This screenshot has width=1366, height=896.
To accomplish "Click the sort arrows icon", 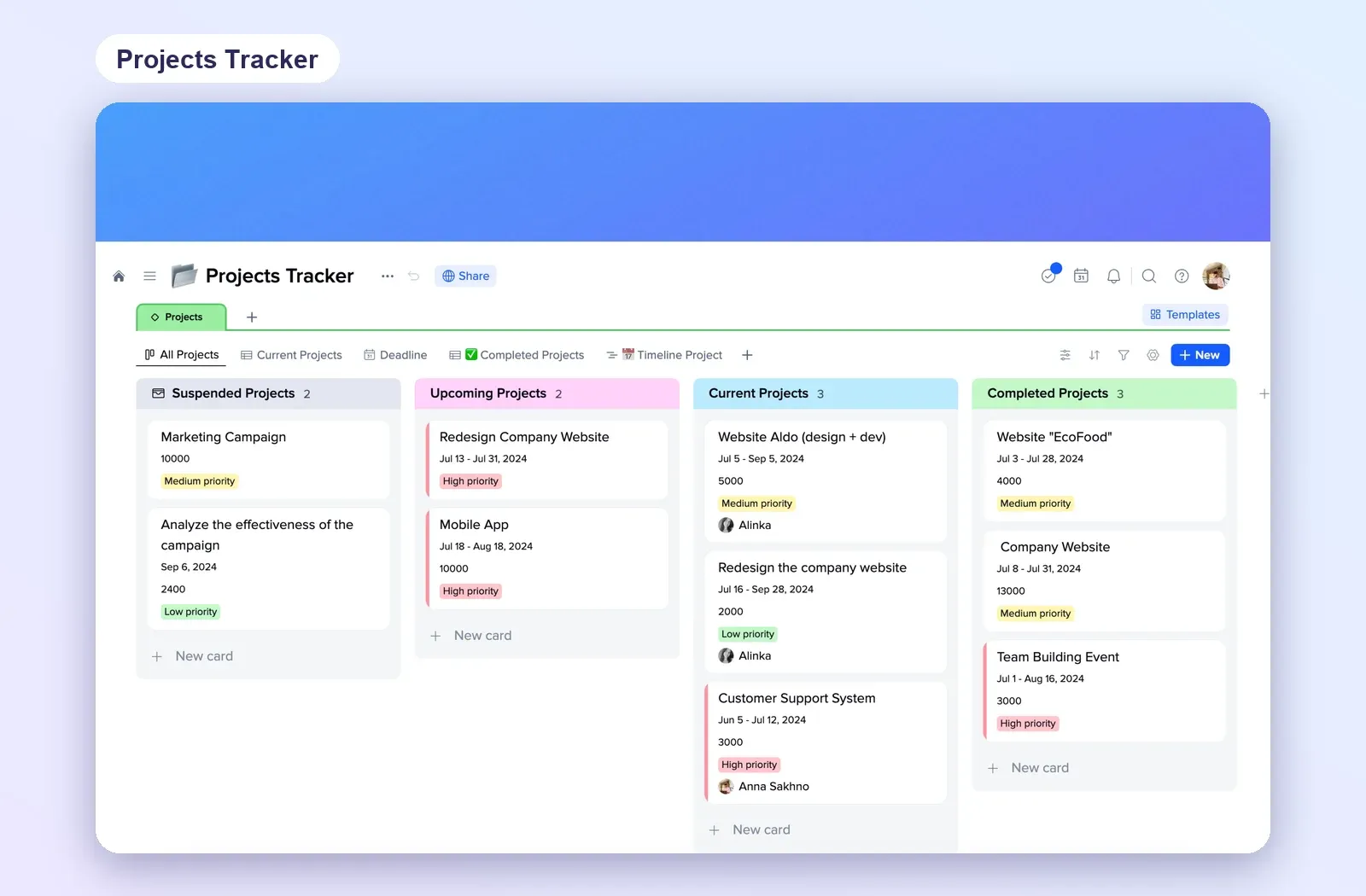I will click(1095, 355).
